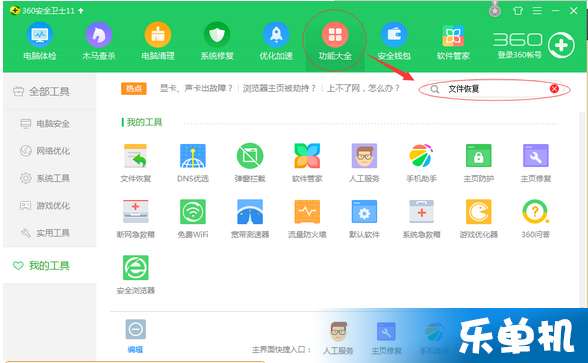Open 安全钱包 wallet icon

[x=394, y=35]
